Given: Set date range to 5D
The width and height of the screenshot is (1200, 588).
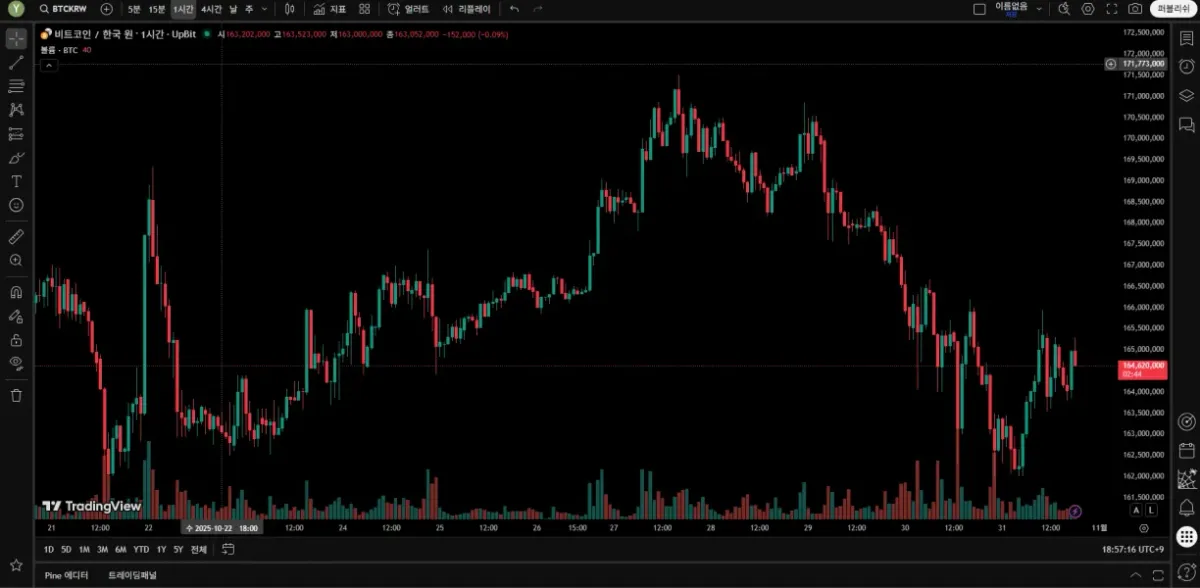Looking at the screenshot, I should [x=66, y=549].
